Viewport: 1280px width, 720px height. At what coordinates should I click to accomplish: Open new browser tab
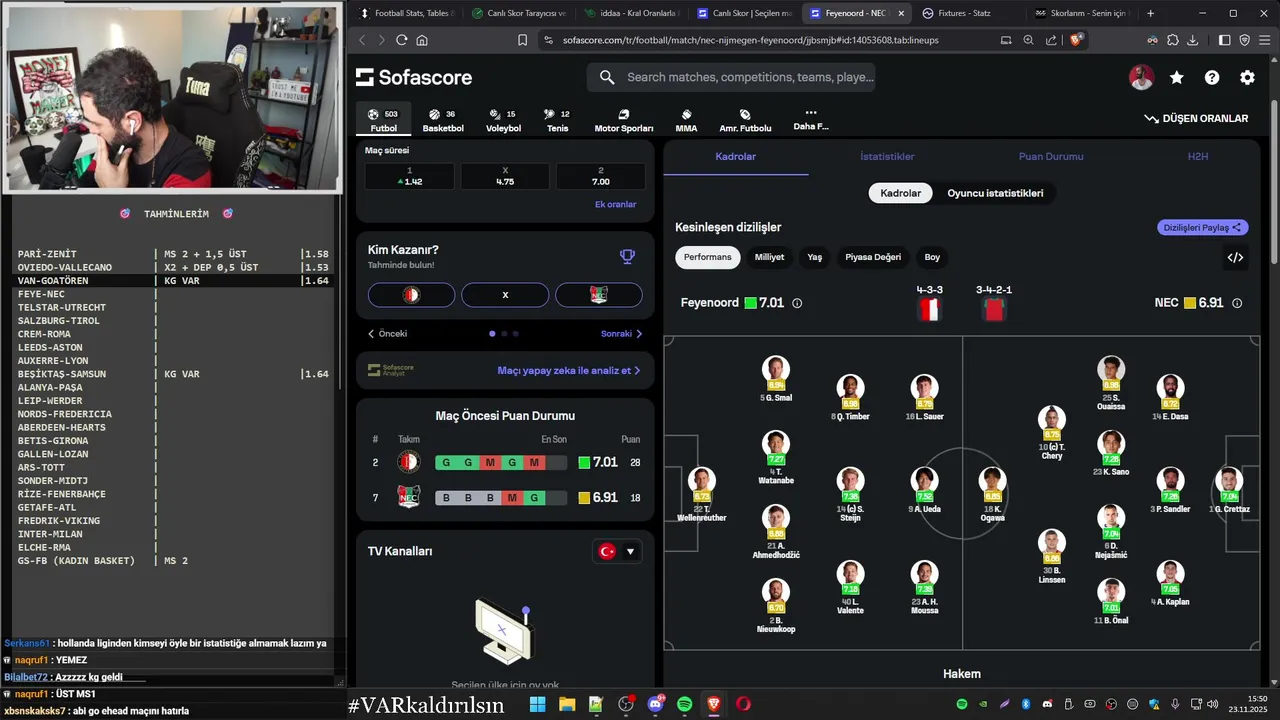pos(1150,13)
